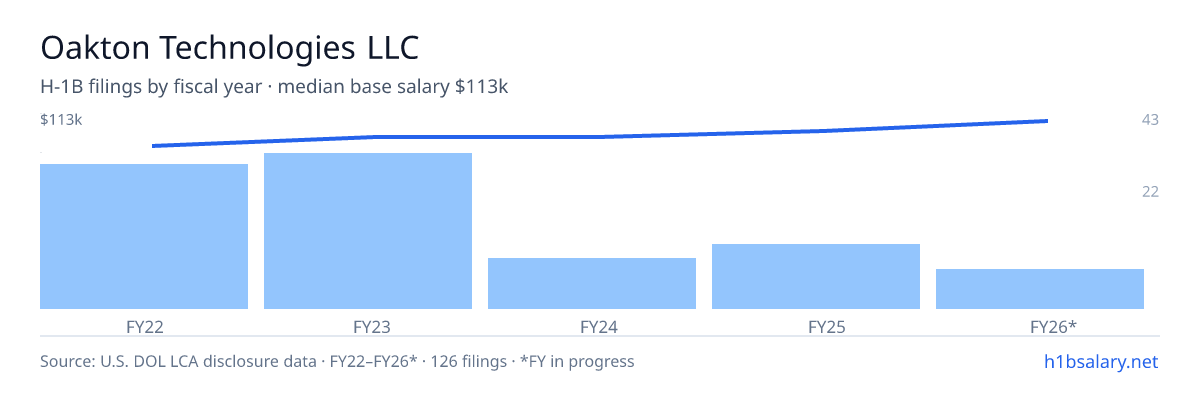The width and height of the screenshot is (1200, 400).
Task: Click the 22 filings axis label
Action: click(1150, 191)
